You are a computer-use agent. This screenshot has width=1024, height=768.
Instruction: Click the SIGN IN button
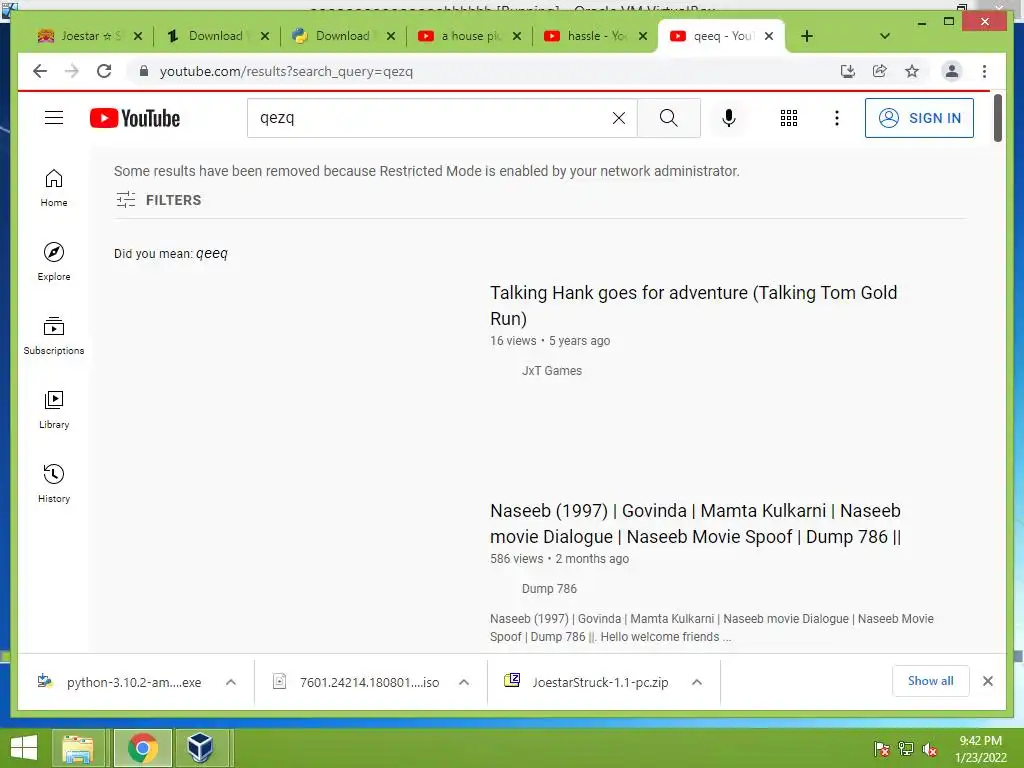click(x=919, y=118)
